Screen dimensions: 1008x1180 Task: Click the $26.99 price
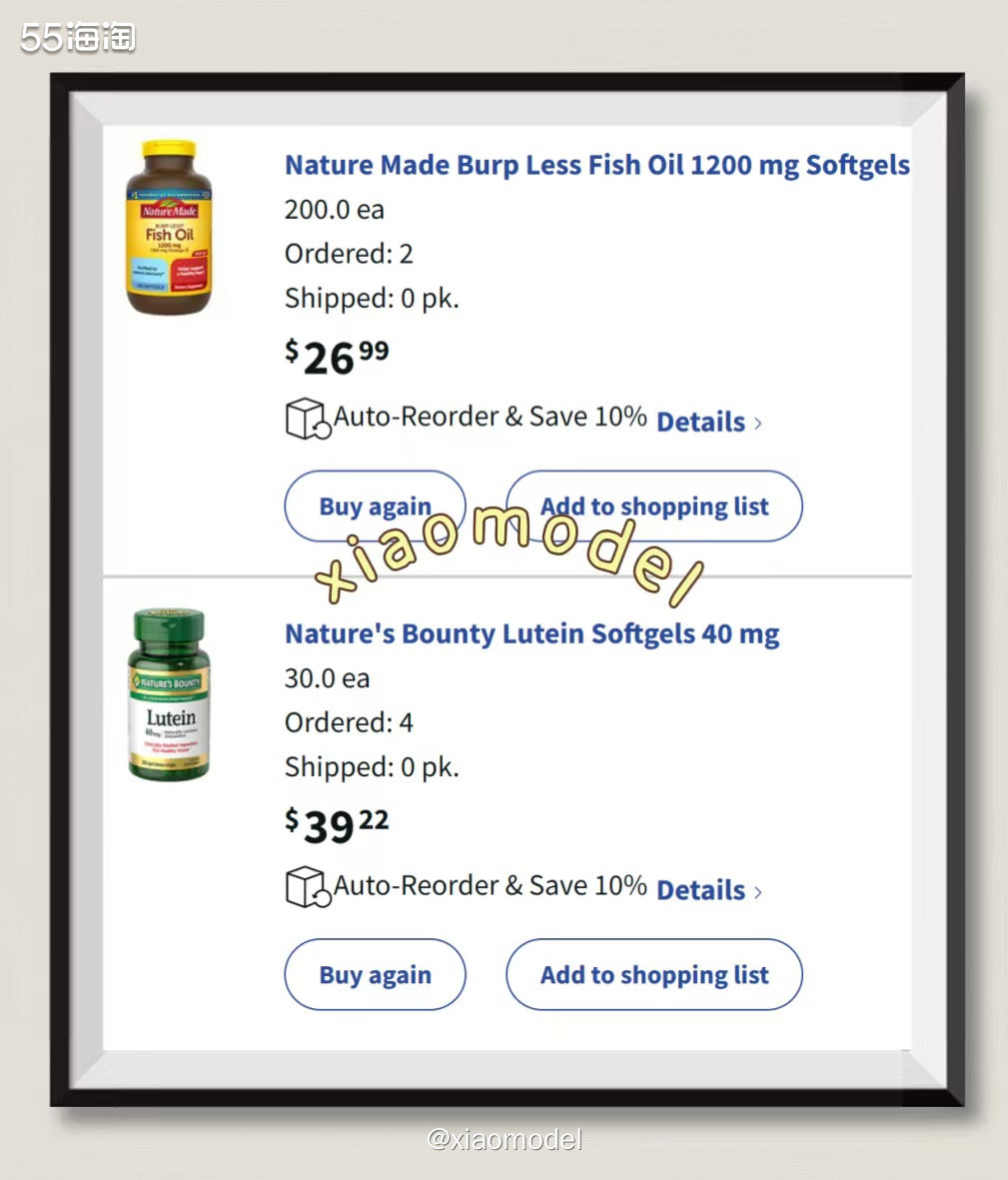point(337,357)
